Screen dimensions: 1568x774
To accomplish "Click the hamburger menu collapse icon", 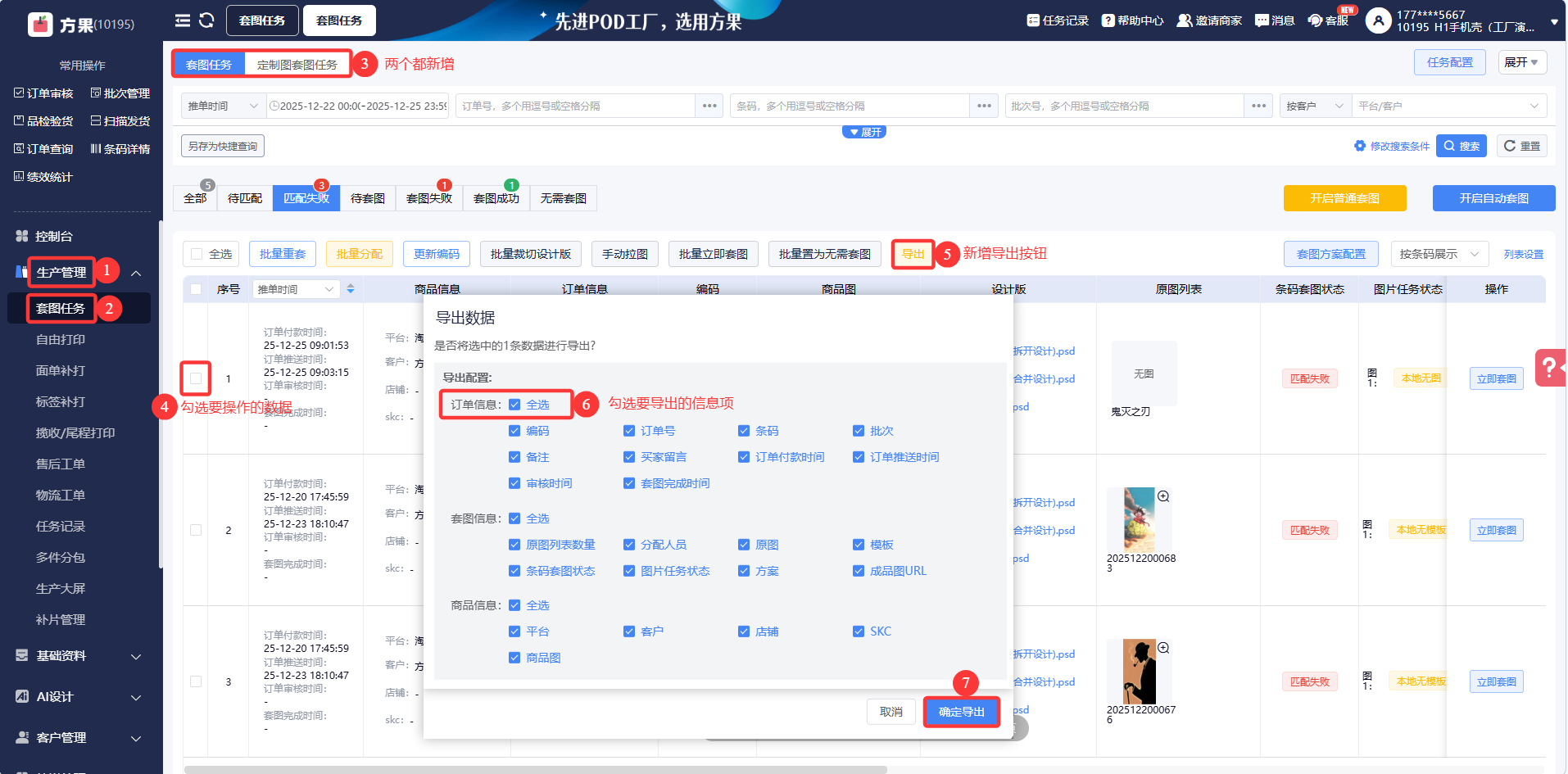I will tap(183, 20).
